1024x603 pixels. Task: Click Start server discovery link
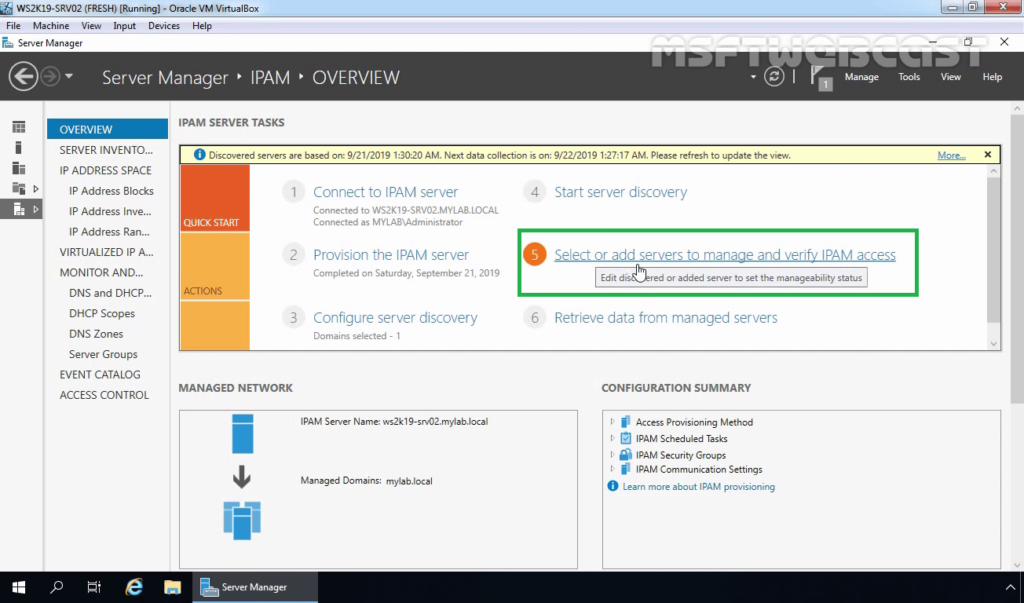point(620,192)
